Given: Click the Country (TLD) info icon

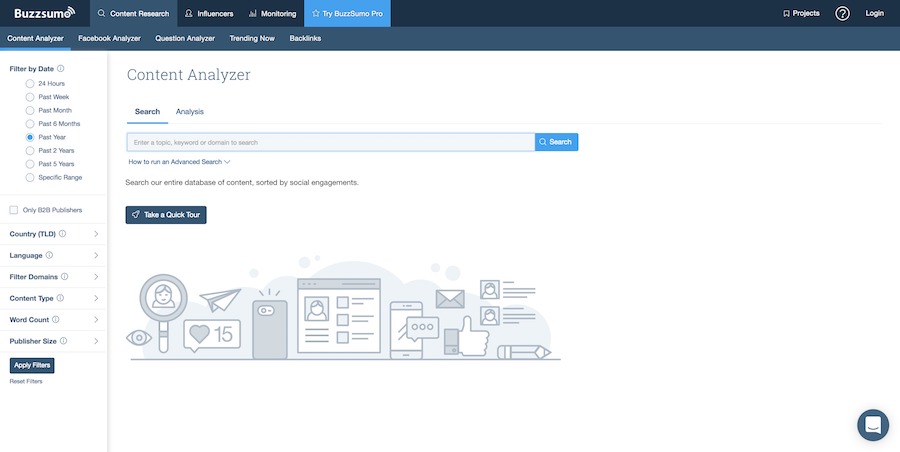Looking at the screenshot, I should coord(63,234).
